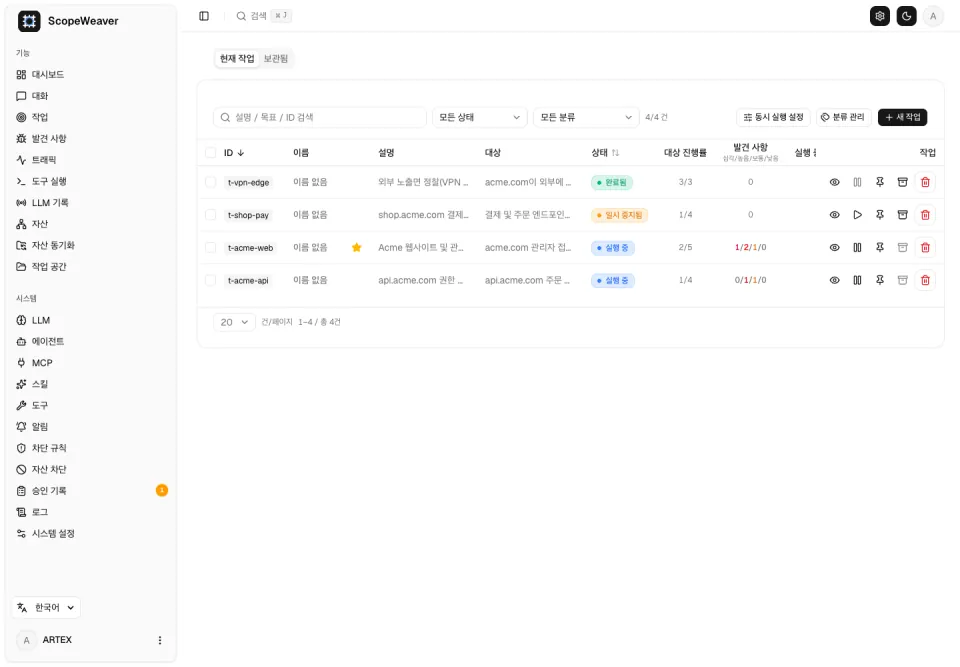Open user avatar in top right
960x667 pixels.
pyautogui.click(x=933, y=17)
